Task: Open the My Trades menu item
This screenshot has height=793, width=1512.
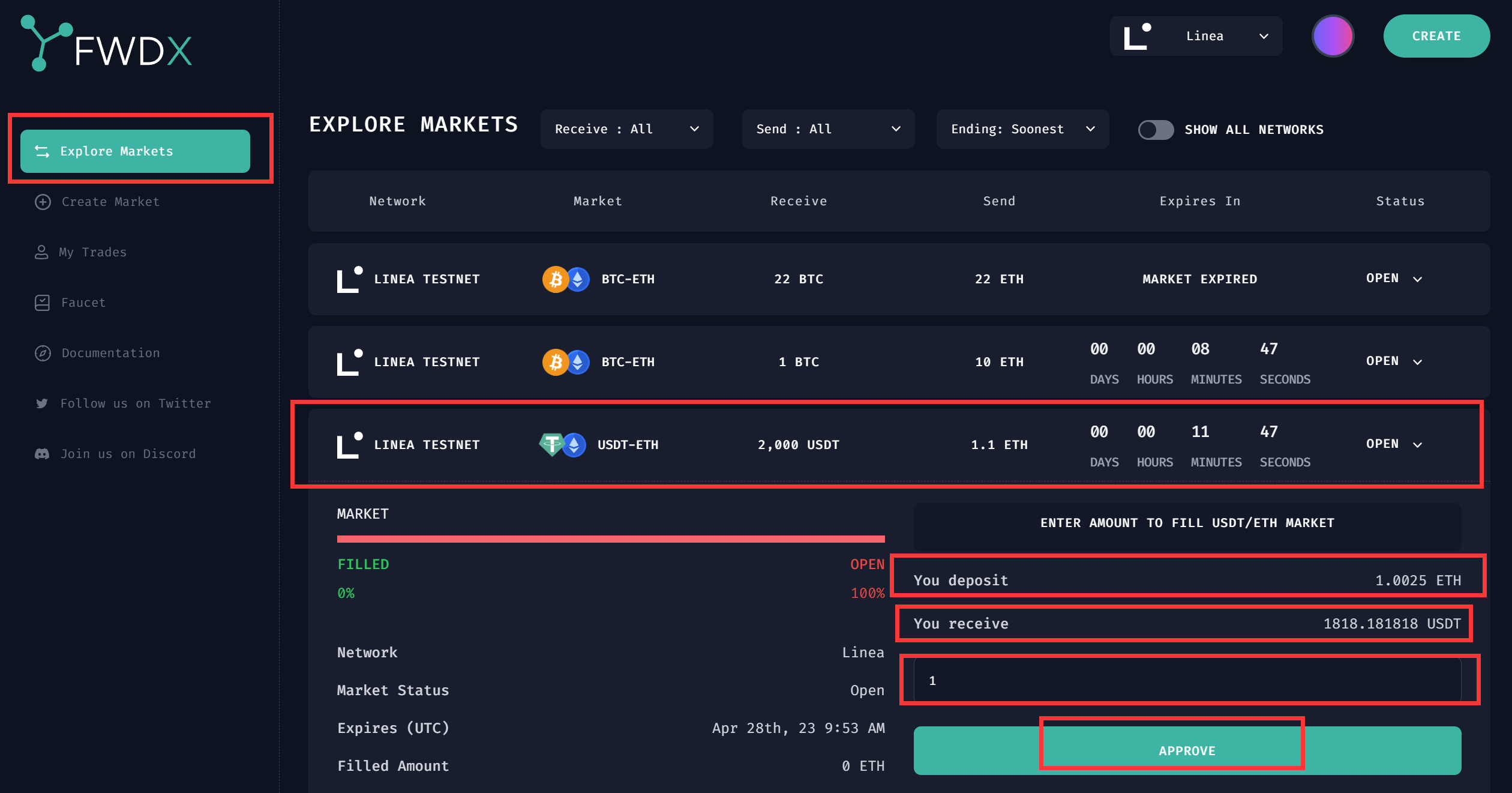Action: coord(93,252)
